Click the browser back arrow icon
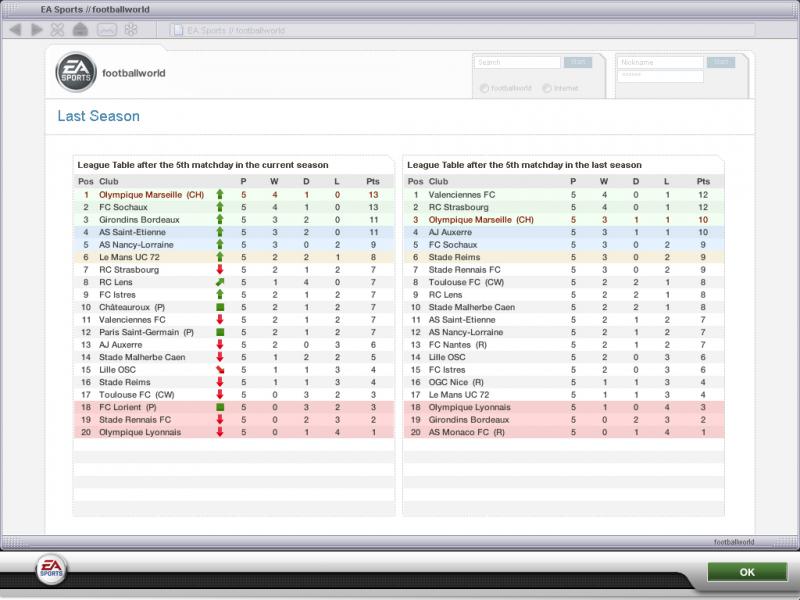The image size is (800, 600). 16,30
